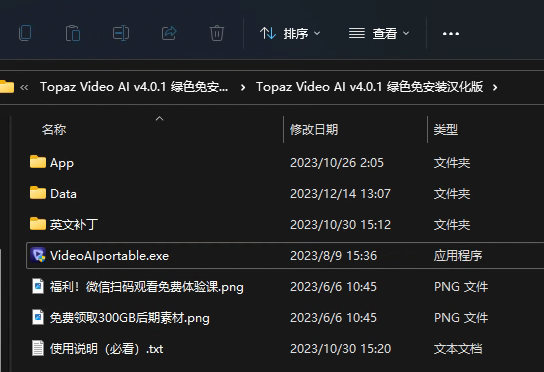Click the Copy toolbar icon
This screenshot has height=372, width=544.
(x=25, y=33)
